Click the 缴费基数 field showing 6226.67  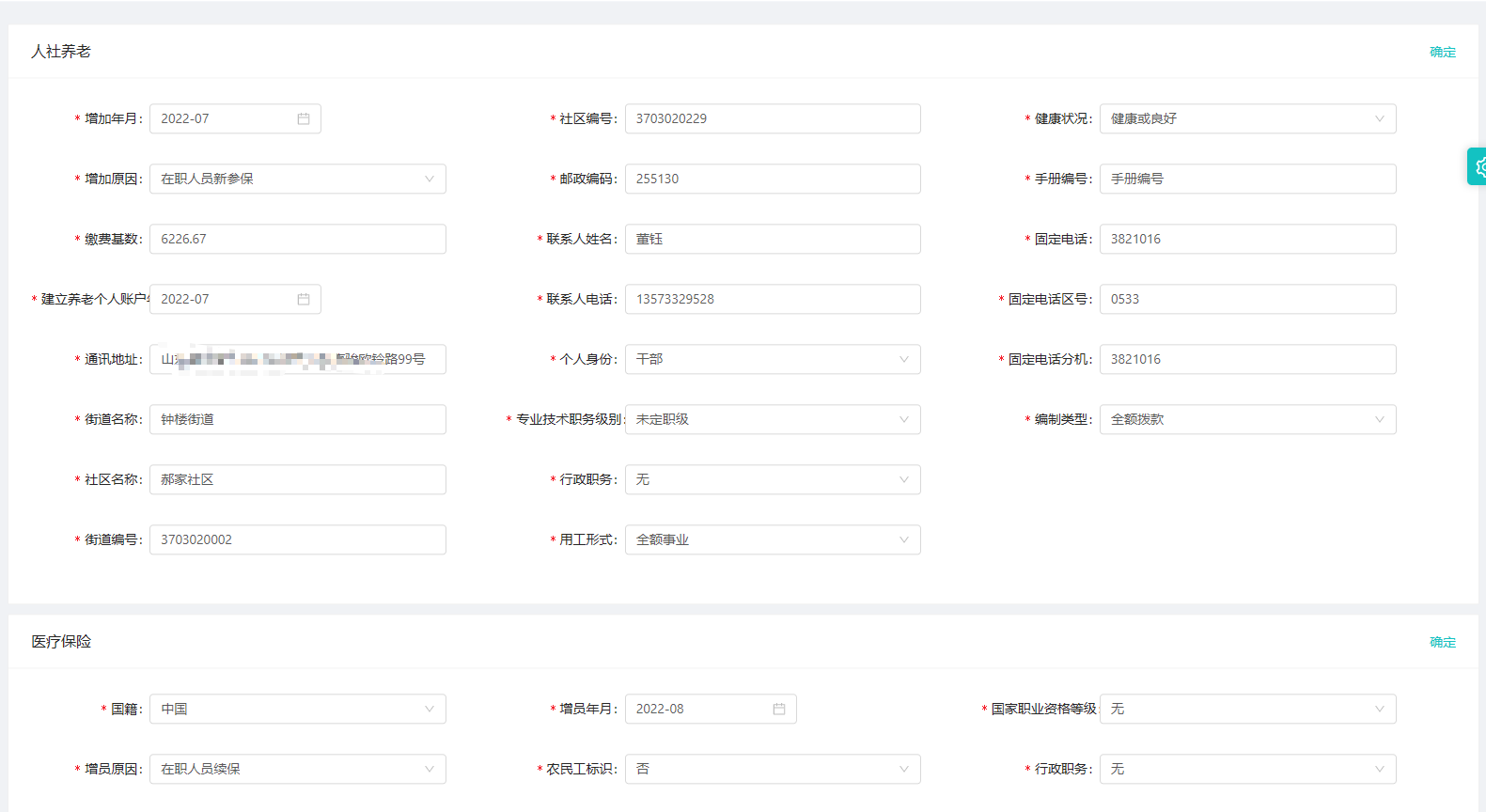click(298, 239)
